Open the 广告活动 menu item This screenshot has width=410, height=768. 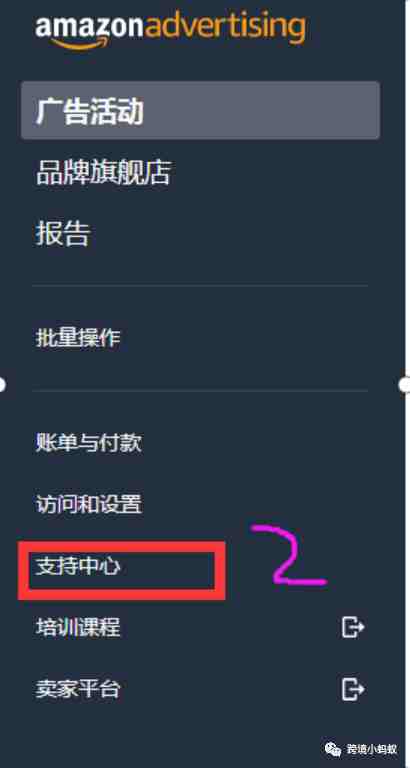(x=200, y=110)
